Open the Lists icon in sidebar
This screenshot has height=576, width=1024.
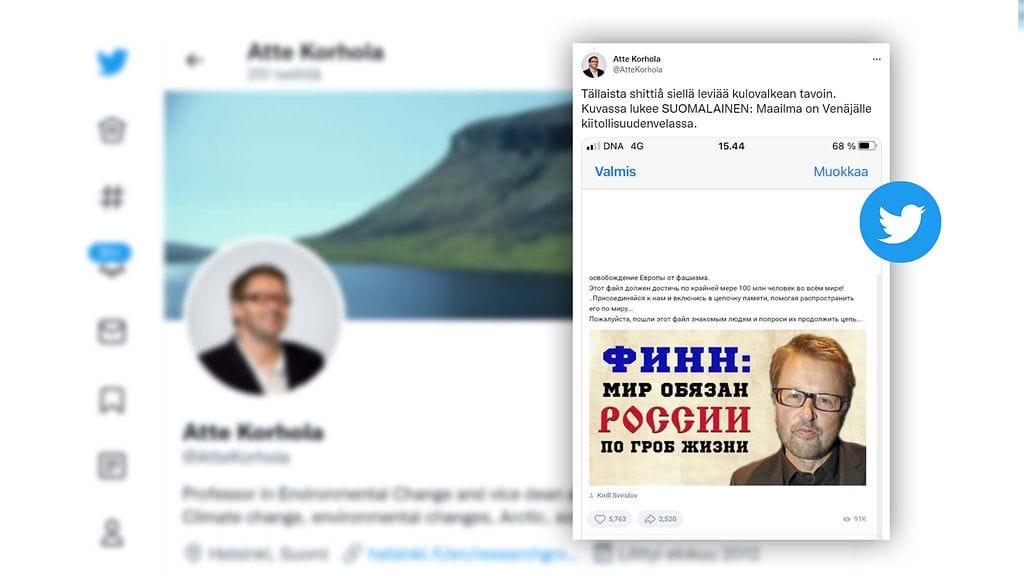[112, 466]
